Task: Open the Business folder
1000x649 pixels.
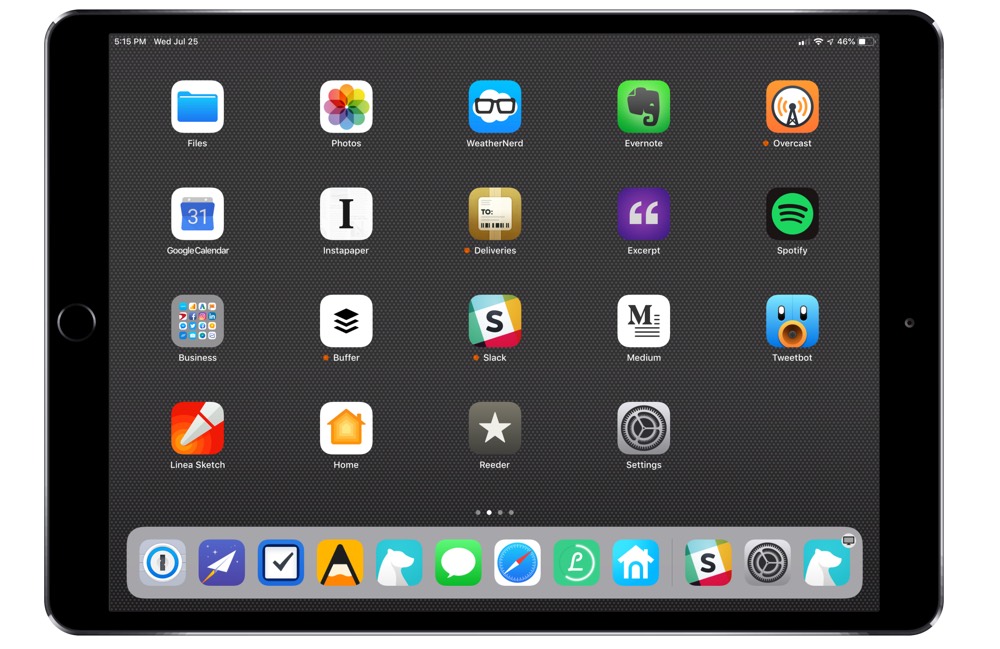Action: pos(197,321)
